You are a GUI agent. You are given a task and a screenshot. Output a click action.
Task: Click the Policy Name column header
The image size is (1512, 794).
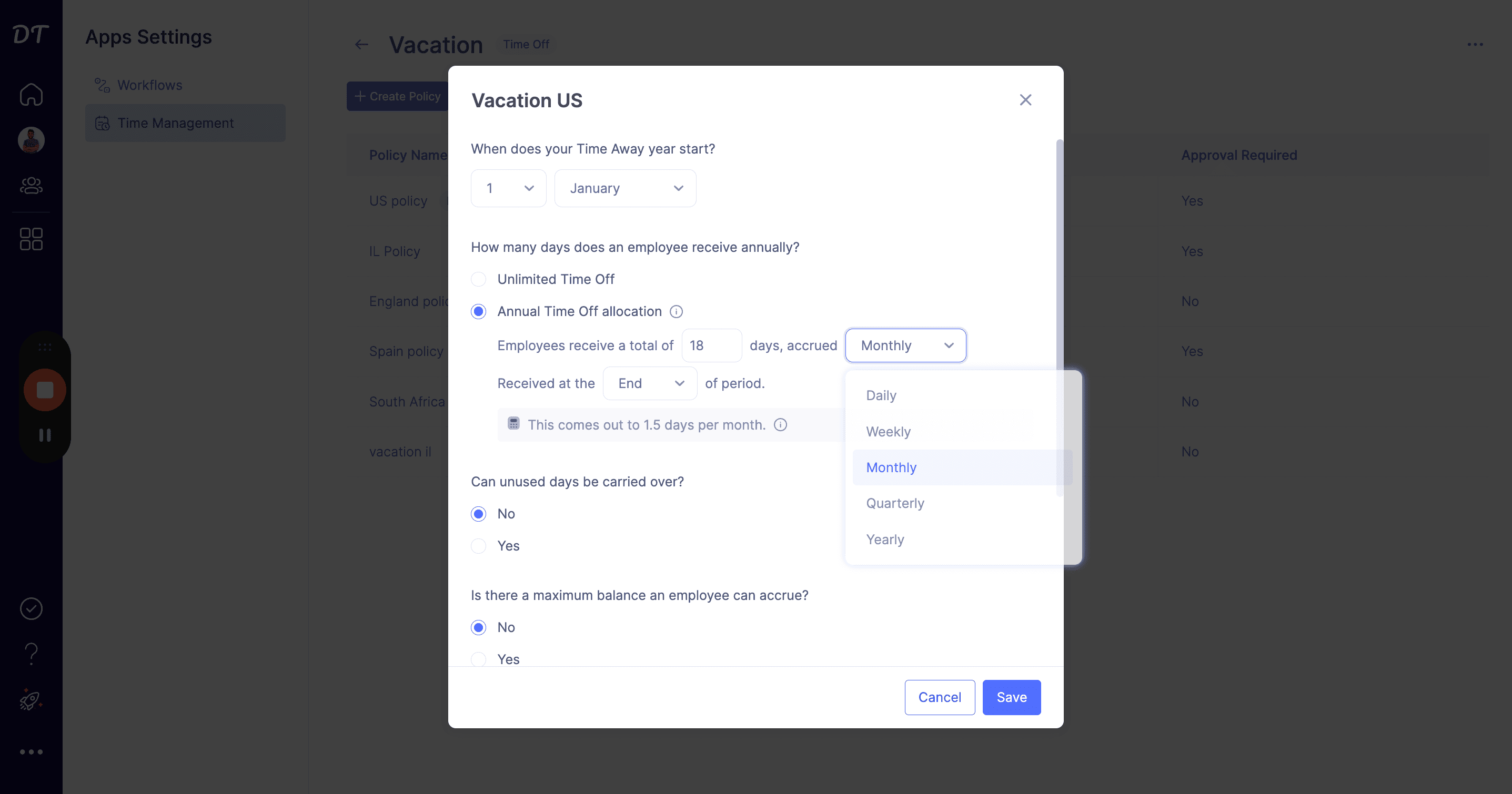coord(408,156)
